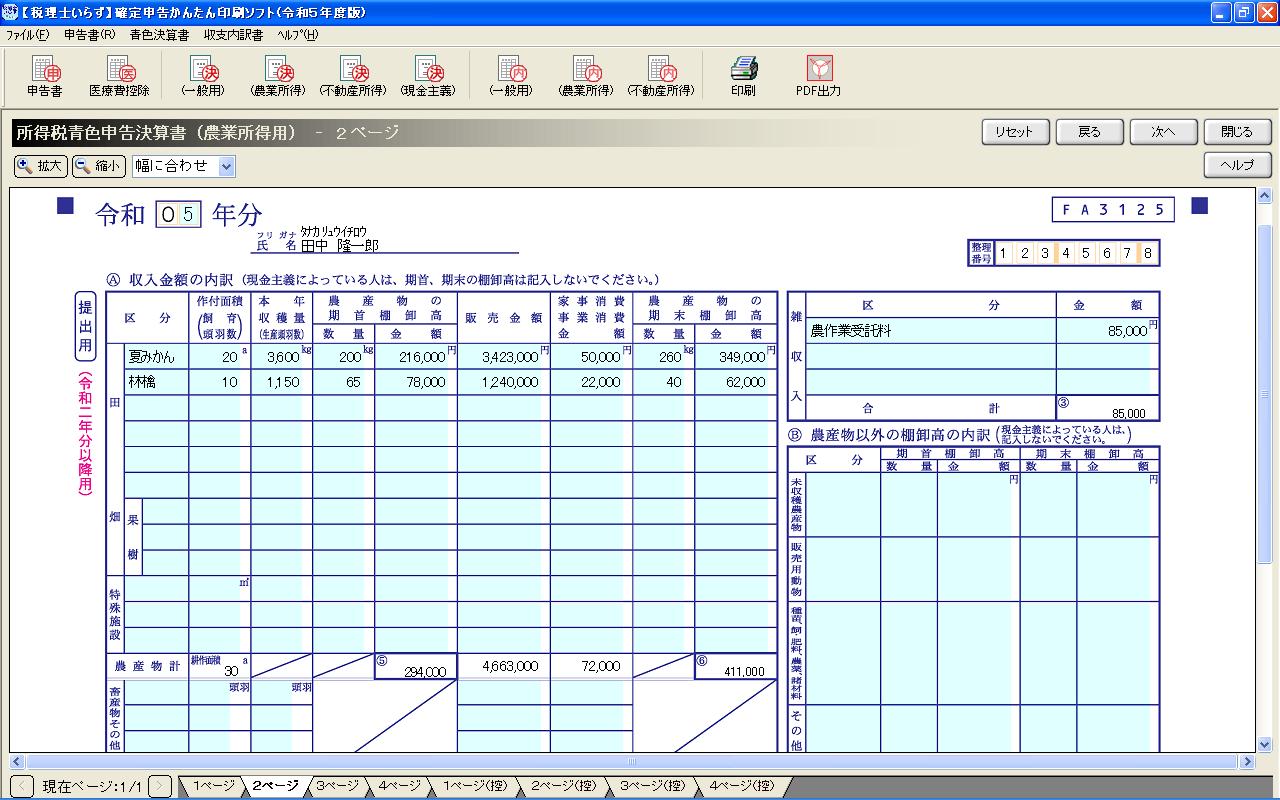The height and width of the screenshot is (800, 1280).
Task: Click the horizontal scrollbar right arrow
Action: [x=1246, y=761]
